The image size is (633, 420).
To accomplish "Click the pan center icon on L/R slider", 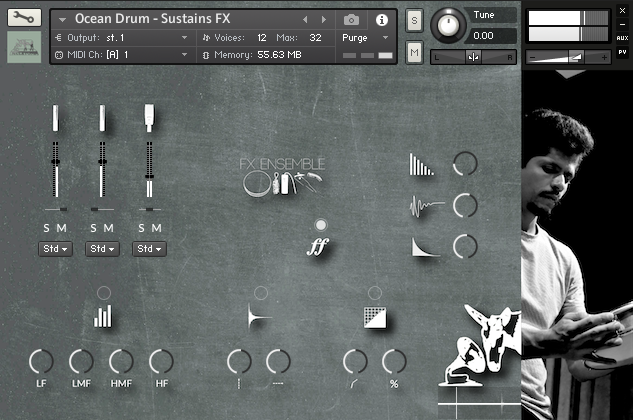I will tap(473, 57).
